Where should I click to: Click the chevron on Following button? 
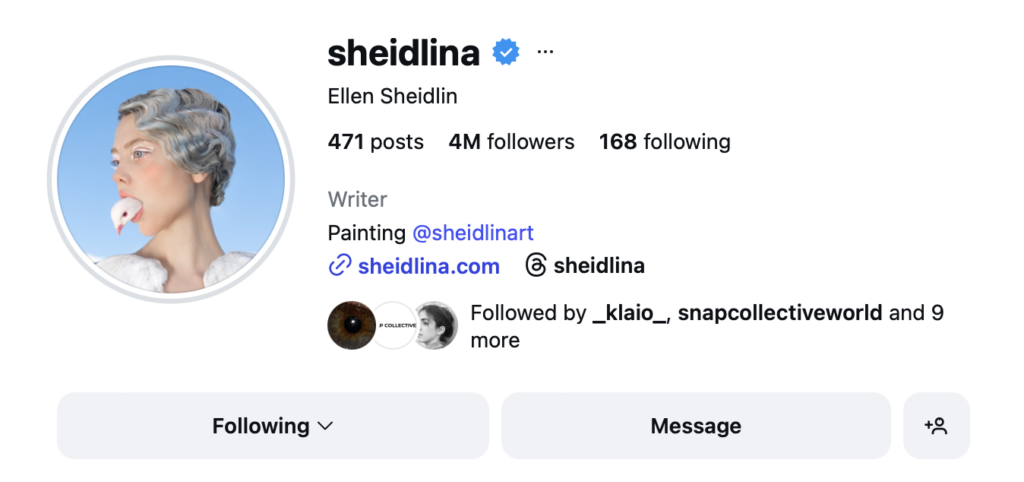pyautogui.click(x=325, y=426)
